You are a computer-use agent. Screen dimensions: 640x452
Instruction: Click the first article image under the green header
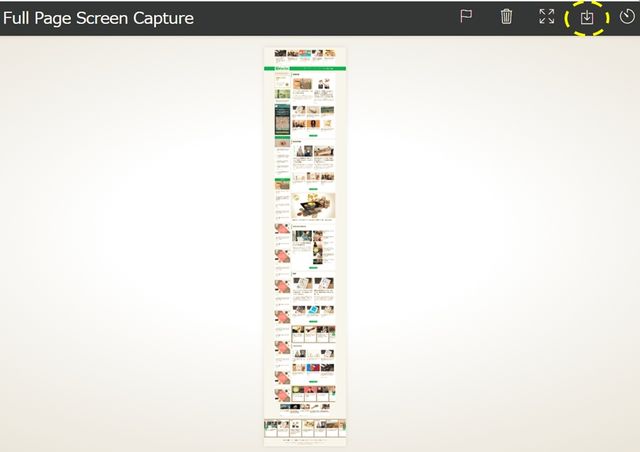tap(302, 84)
